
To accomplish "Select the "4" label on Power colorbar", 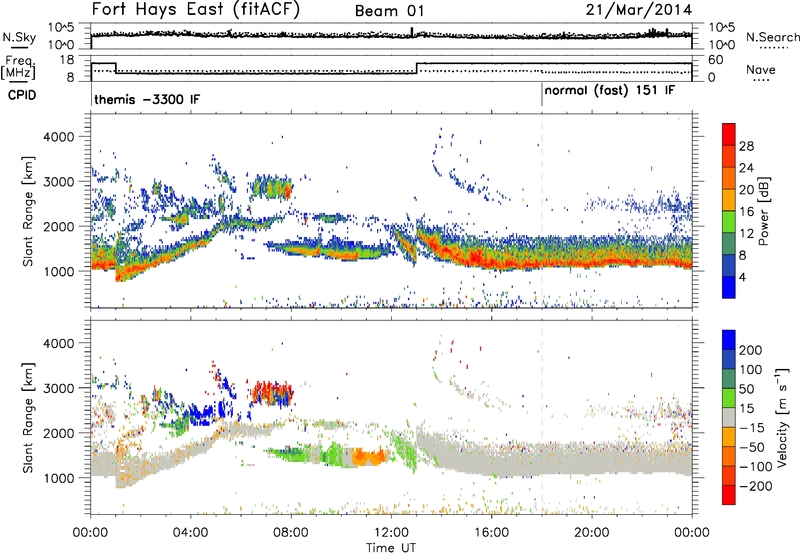I will click(x=743, y=277).
